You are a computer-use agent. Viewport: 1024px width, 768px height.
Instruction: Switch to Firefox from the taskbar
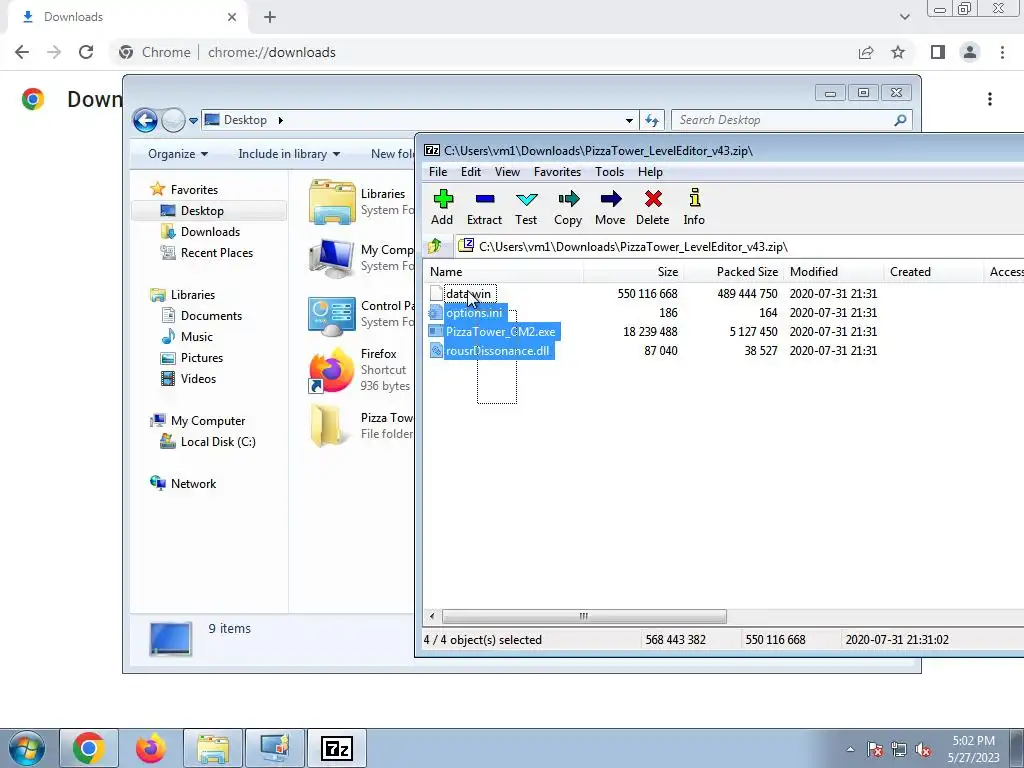tap(151, 748)
